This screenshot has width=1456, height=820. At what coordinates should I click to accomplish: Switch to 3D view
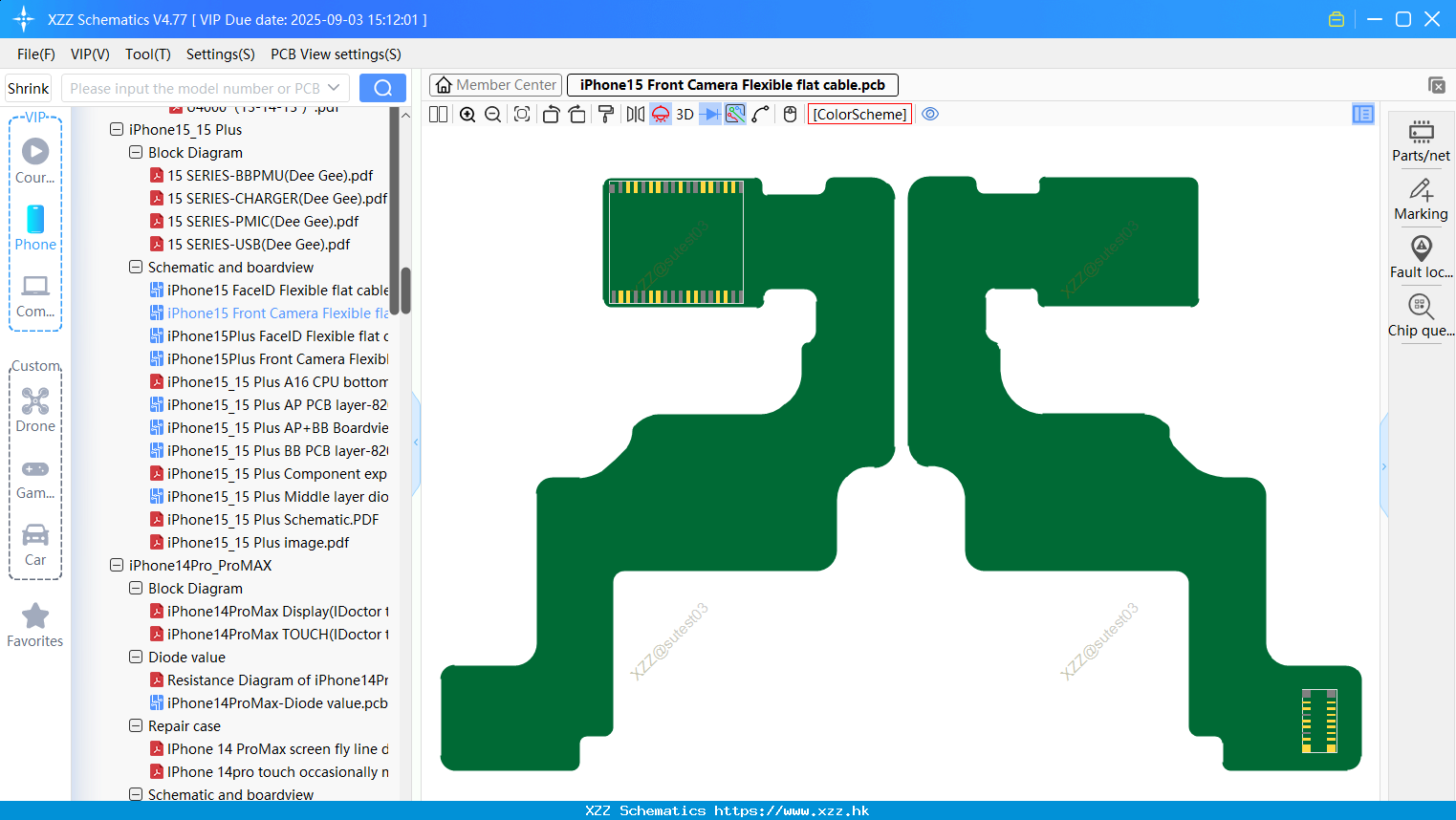[x=685, y=114]
